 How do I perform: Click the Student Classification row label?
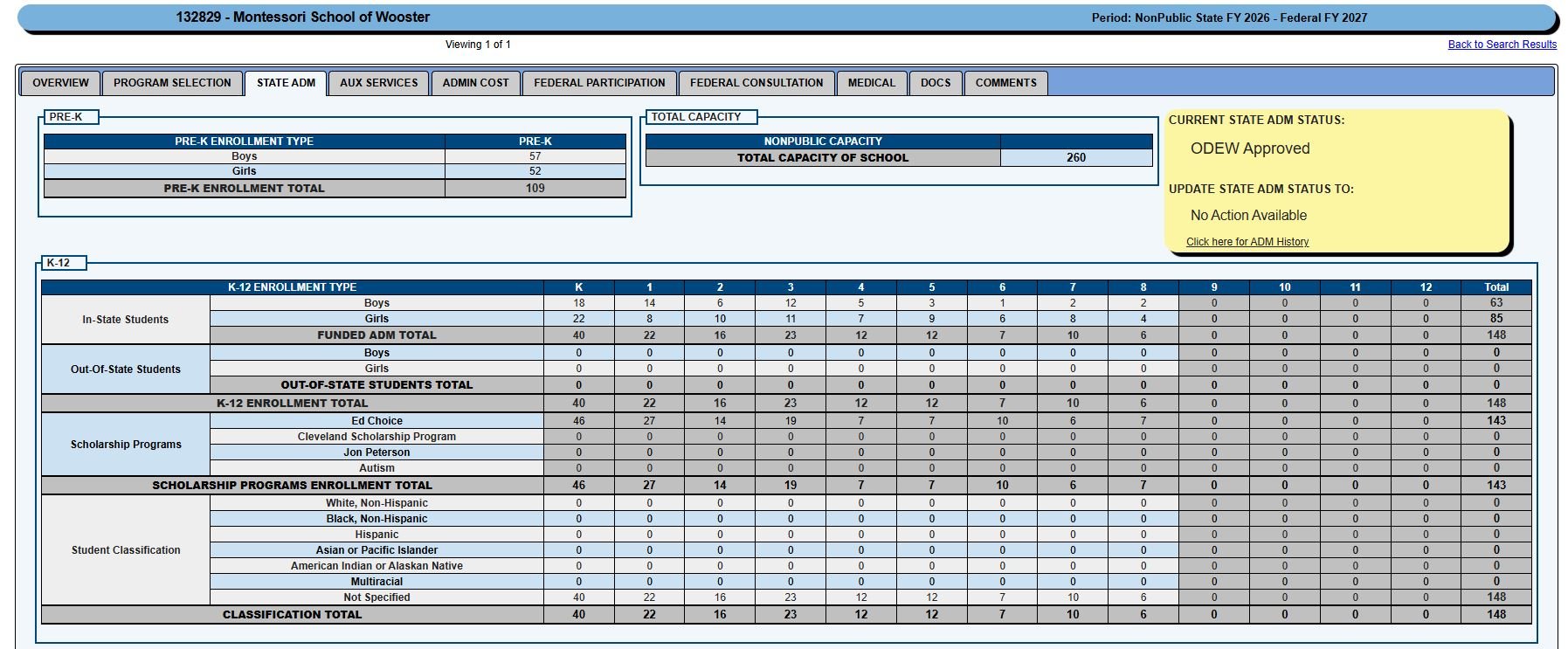[x=126, y=550]
